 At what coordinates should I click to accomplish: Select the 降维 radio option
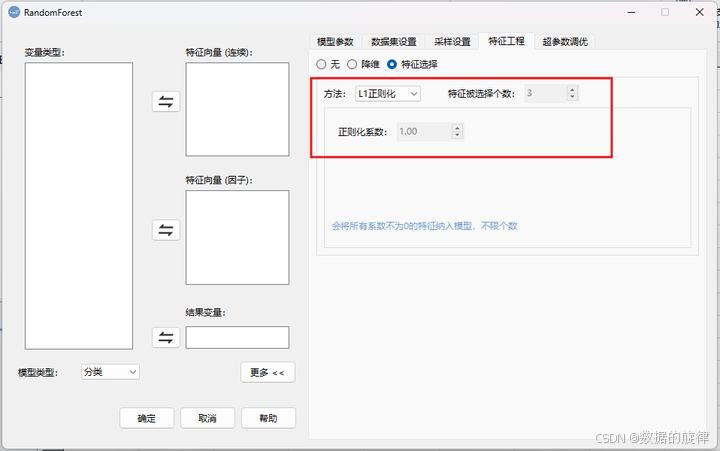click(352, 64)
